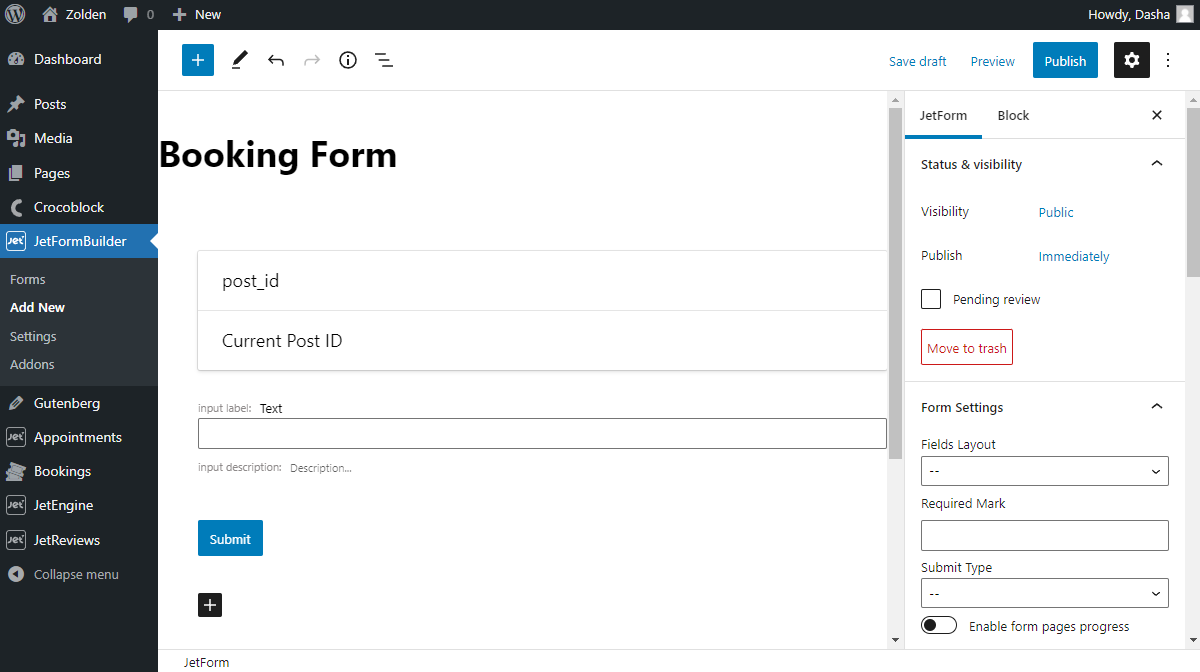Open the New menu in the admin bar
The width and height of the screenshot is (1200, 672).
(196, 14)
